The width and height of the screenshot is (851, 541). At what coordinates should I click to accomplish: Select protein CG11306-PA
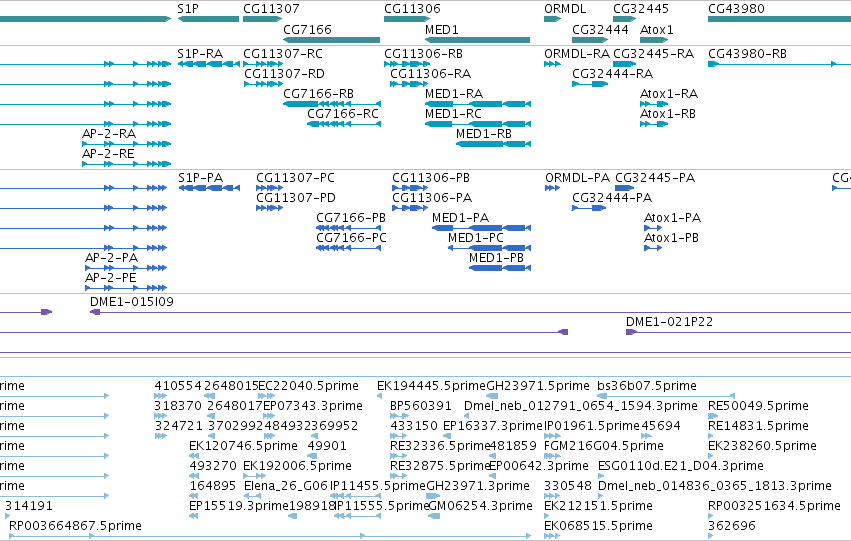[432, 198]
